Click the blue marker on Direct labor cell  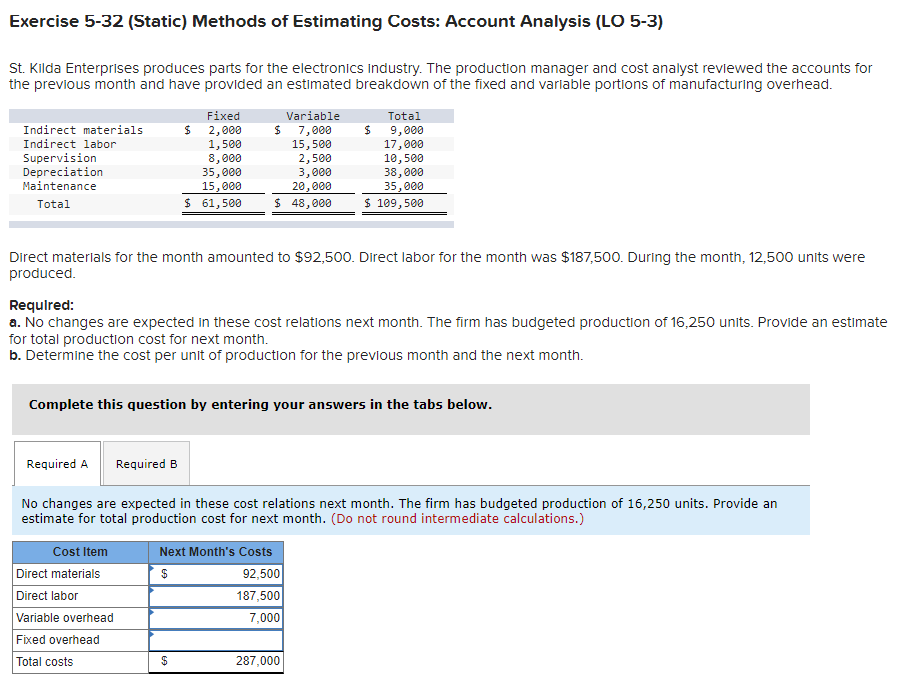(x=153, y=592)
